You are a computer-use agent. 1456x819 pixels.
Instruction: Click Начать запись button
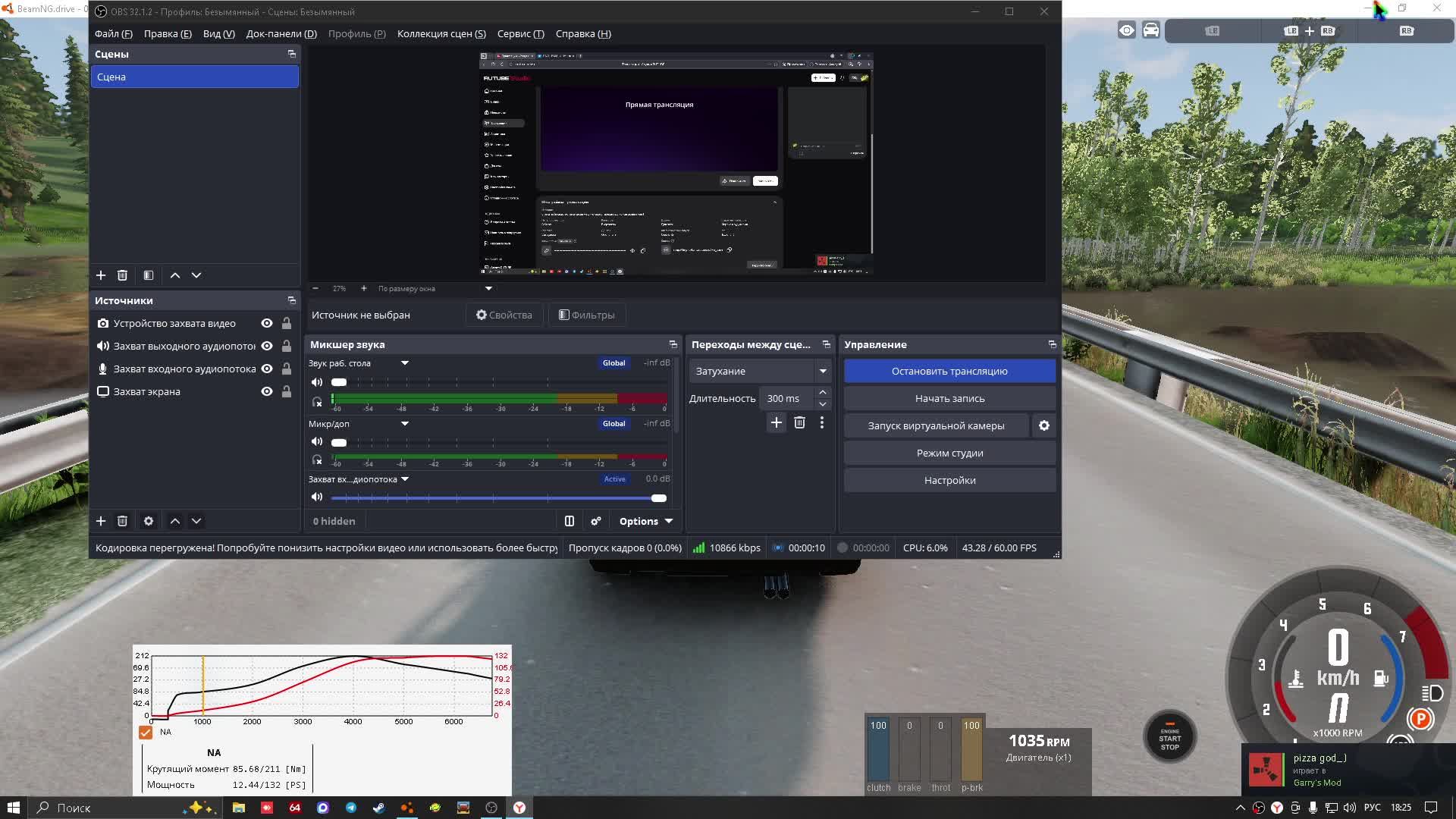(x=949, y=398)
